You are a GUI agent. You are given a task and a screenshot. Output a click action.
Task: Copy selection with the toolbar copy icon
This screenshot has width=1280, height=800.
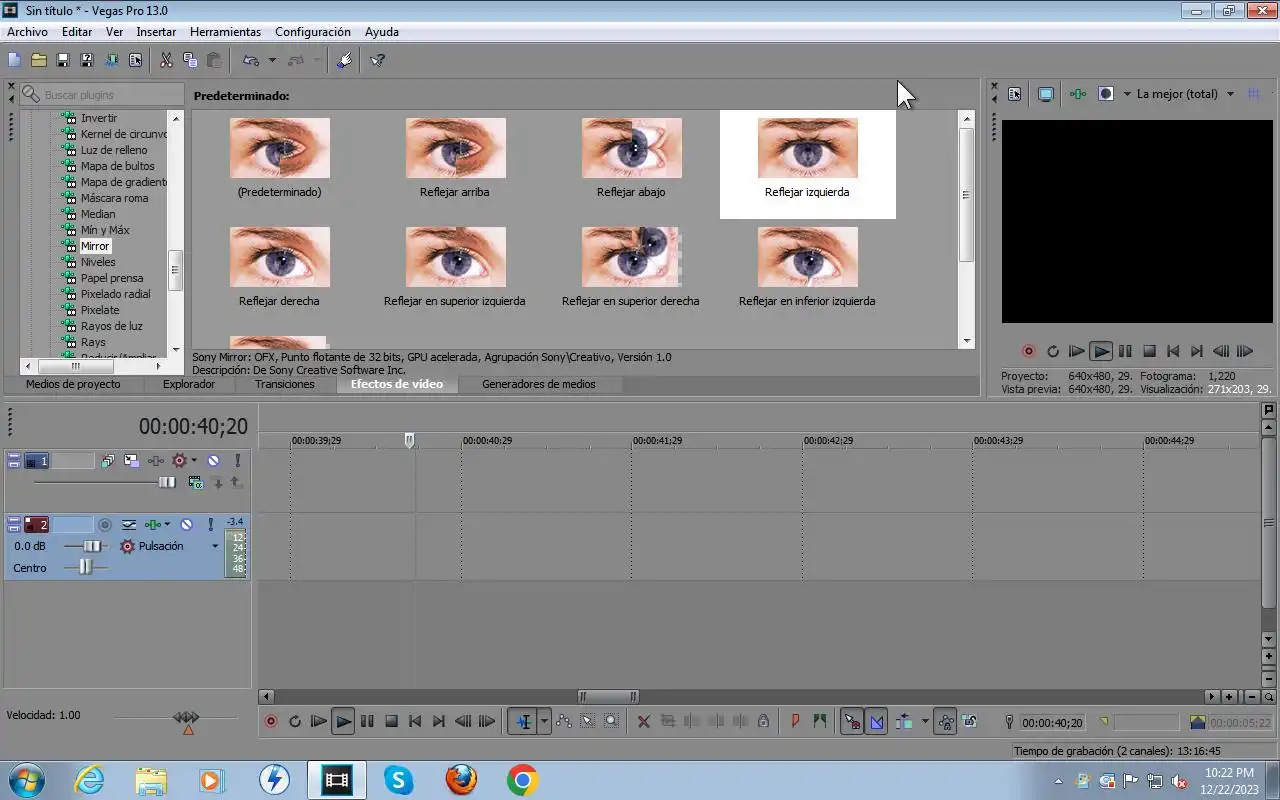click(190, 60)
